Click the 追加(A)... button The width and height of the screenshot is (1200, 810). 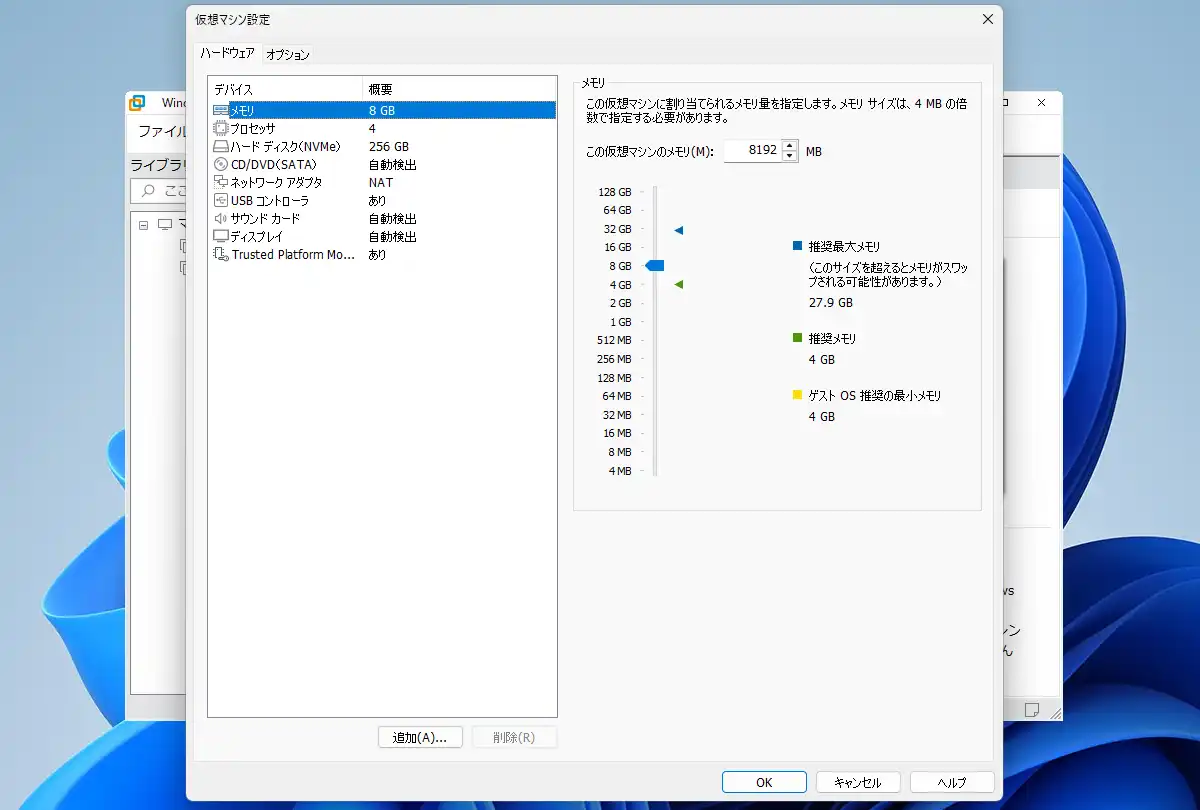pos(420,737)
